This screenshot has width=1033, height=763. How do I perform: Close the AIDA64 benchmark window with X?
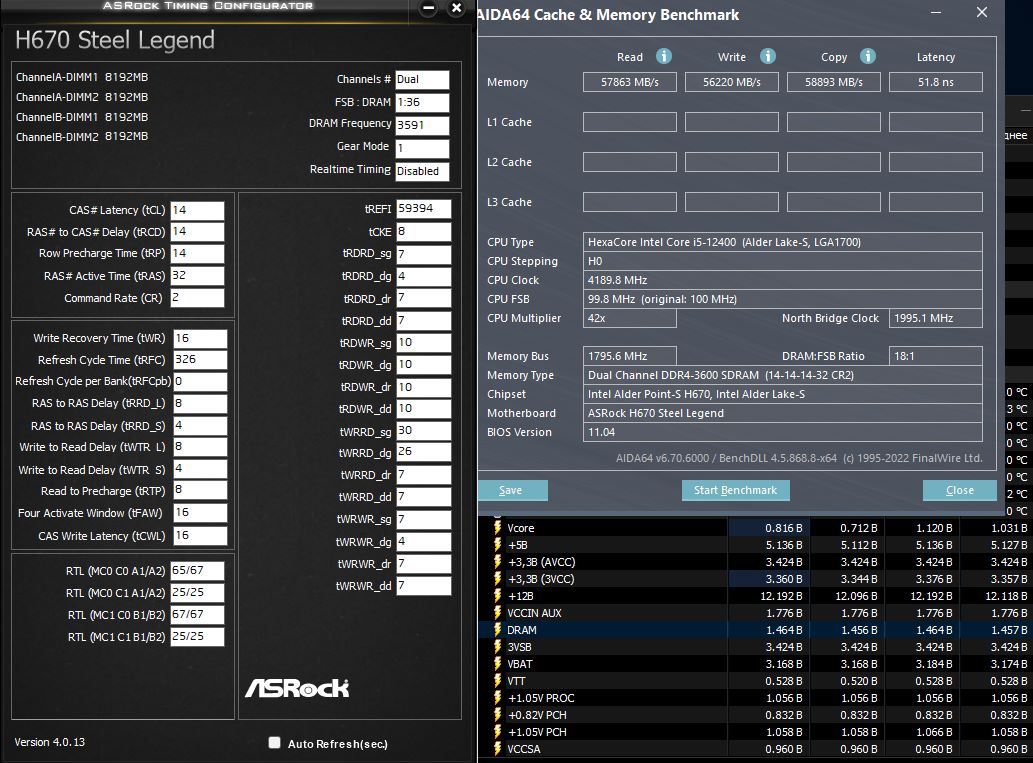point(982,13)
